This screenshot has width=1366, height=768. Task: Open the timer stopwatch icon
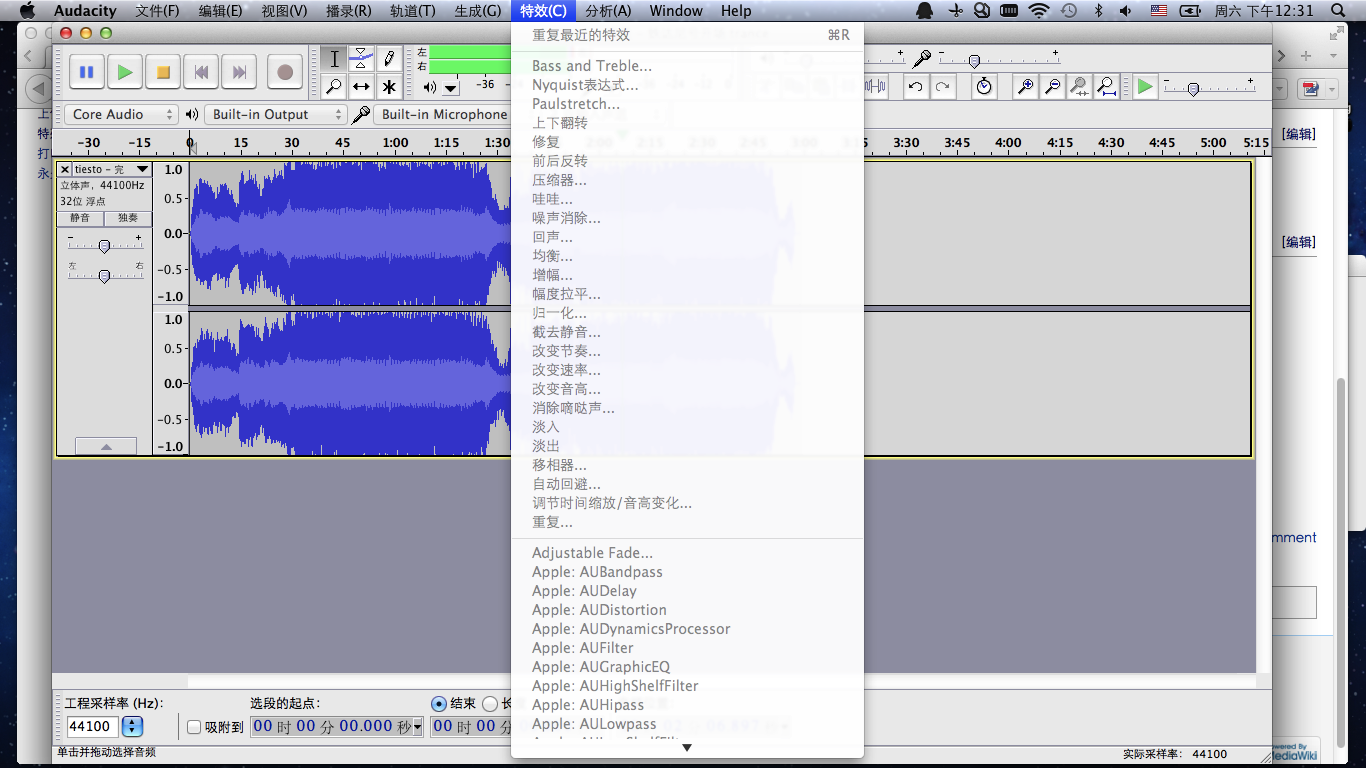click(984, 87)
